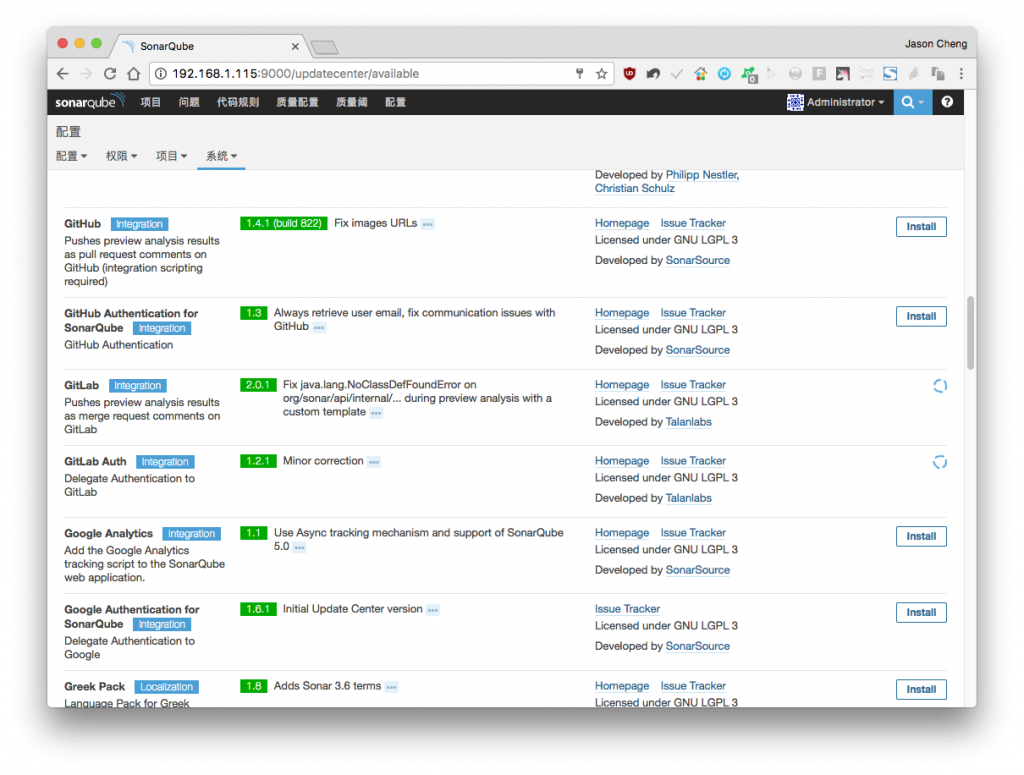Expand Adds Sonar 3.6 terms ellipsis
The image size is (1024, 775).
tap(391, 687)
